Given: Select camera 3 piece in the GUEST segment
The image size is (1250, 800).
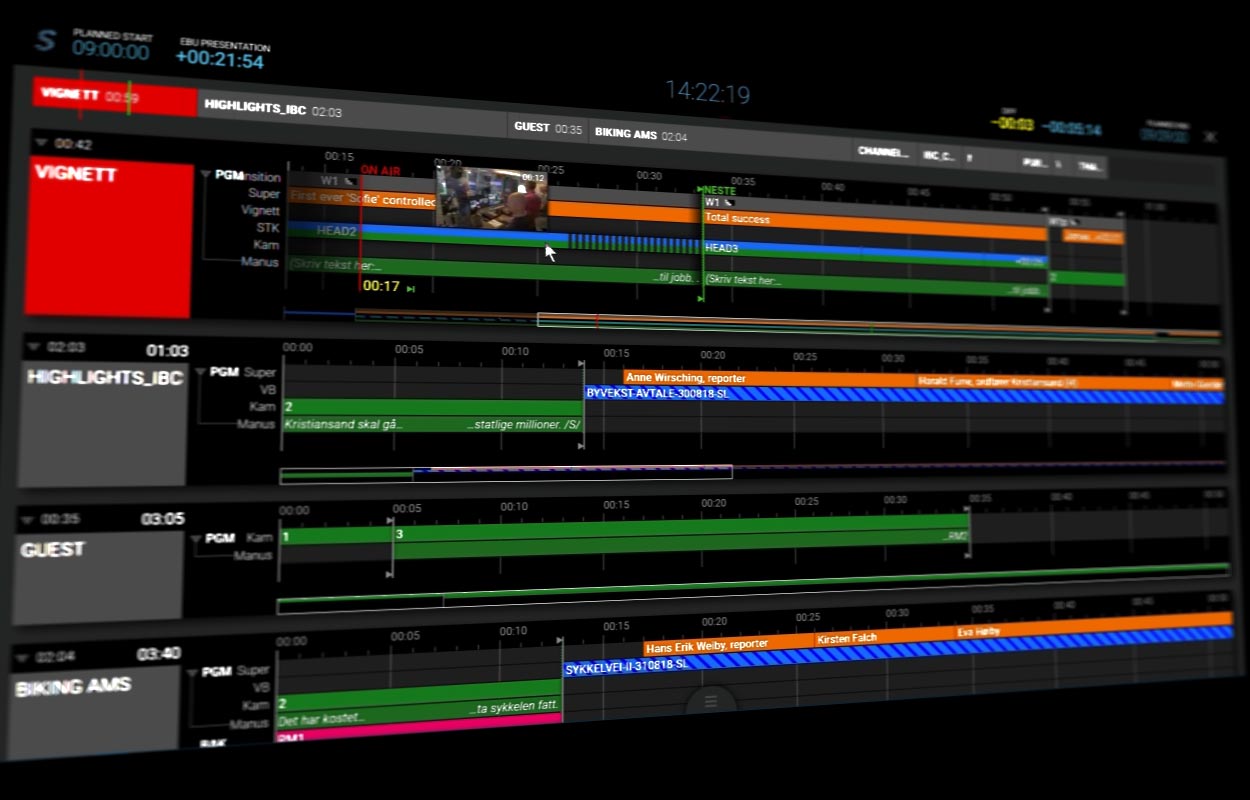Looking at the screenshot, I should [681, 528].
